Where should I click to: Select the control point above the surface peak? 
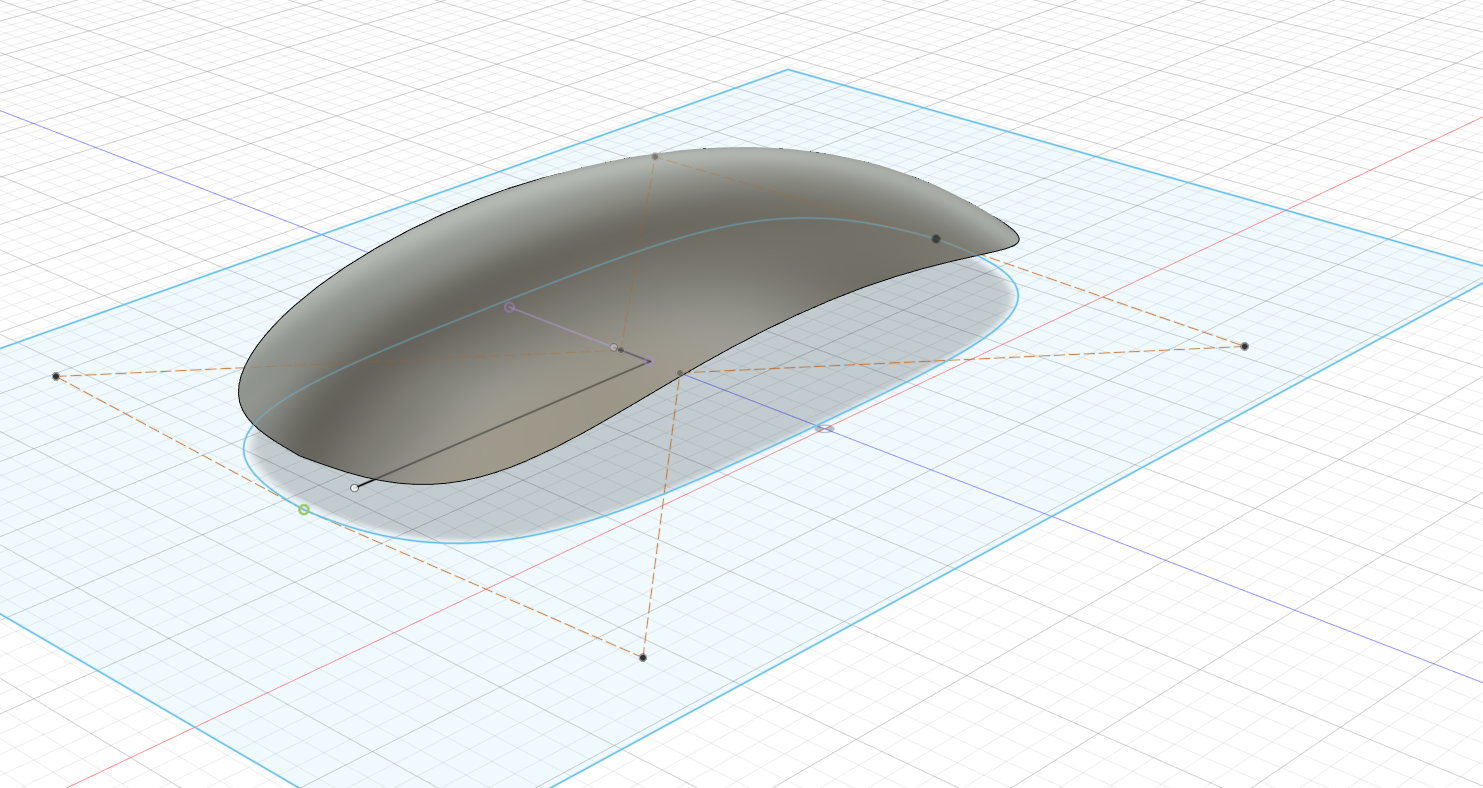tap(655, 156)
